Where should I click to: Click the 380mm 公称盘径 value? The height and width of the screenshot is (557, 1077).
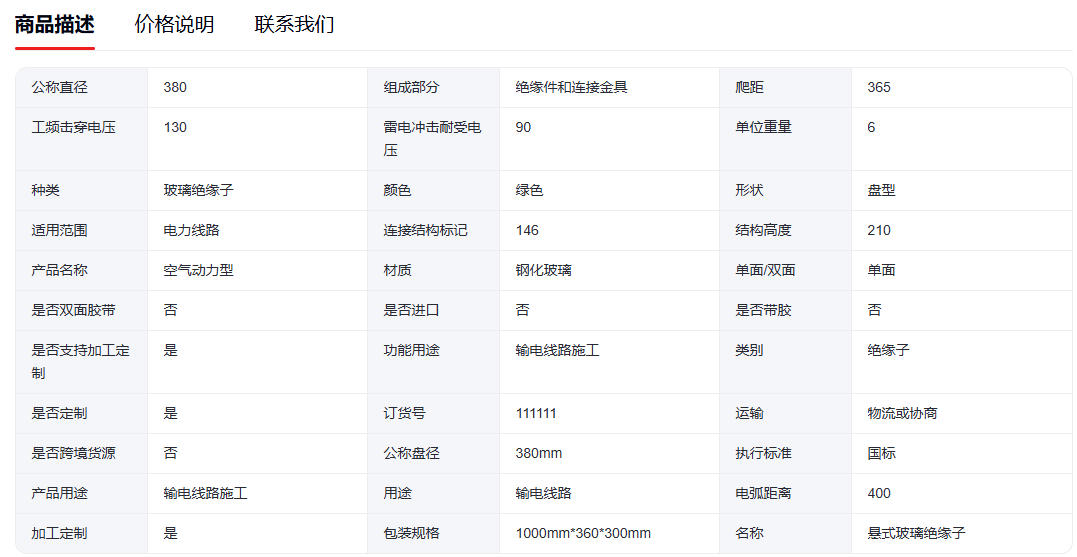538,453
